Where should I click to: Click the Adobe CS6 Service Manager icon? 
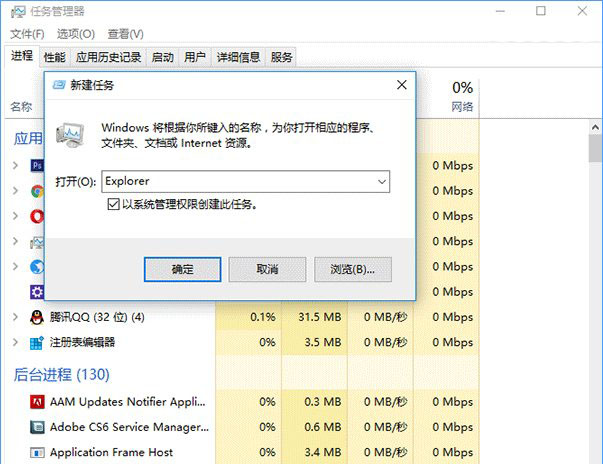[37, 427]
